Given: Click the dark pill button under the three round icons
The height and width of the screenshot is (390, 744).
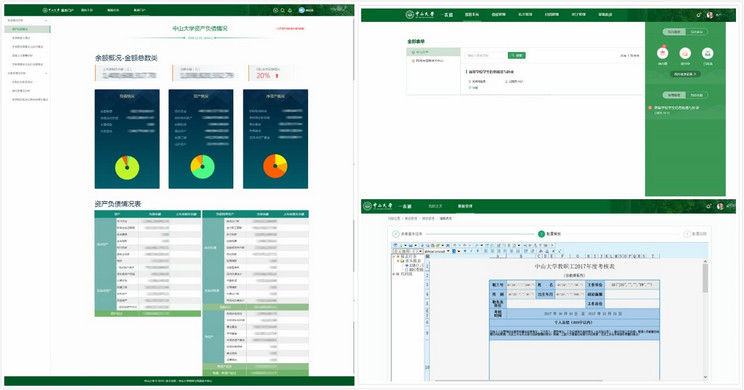Looking at the screenshot, I should pos(685,74).
